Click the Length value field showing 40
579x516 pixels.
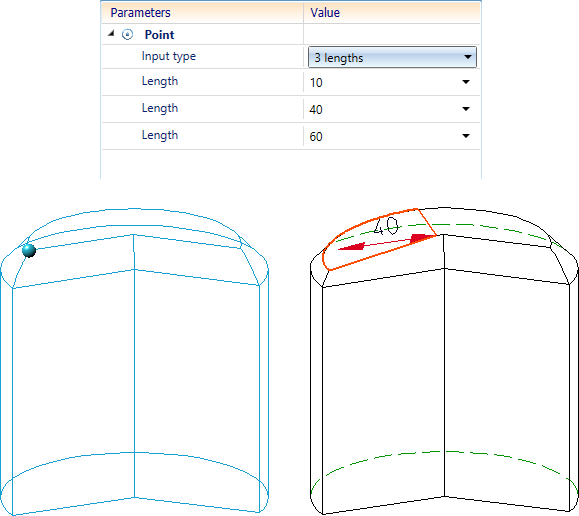pyautogui.click(x=391, y=109)
